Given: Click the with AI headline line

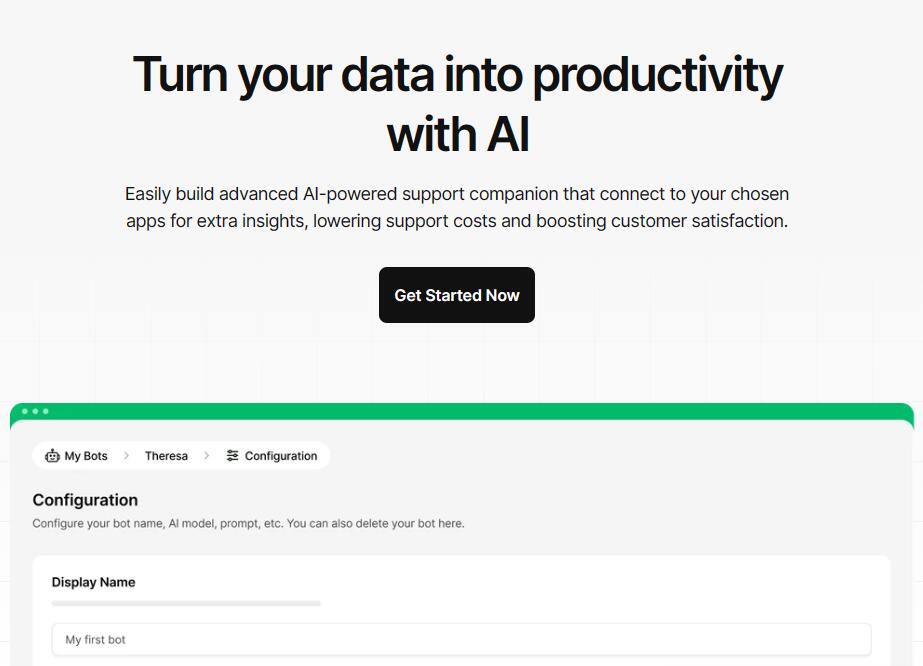Looking at the screenshot, I should coord(458,135).
